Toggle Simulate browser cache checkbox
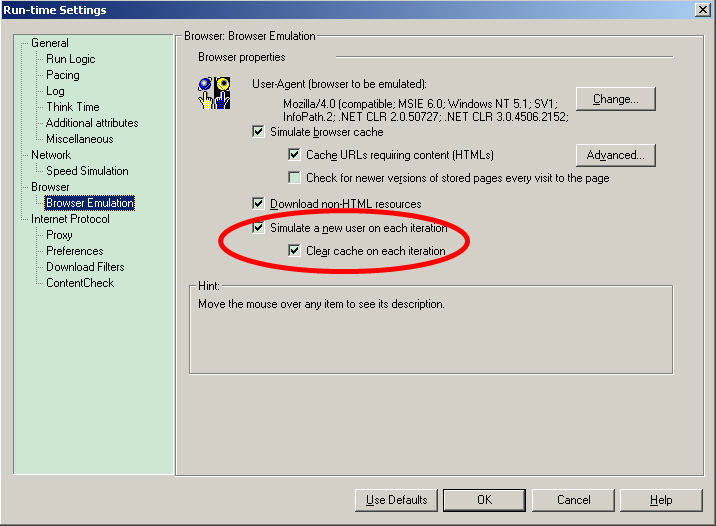Screen dimensions: 716x526 point(258,132)
